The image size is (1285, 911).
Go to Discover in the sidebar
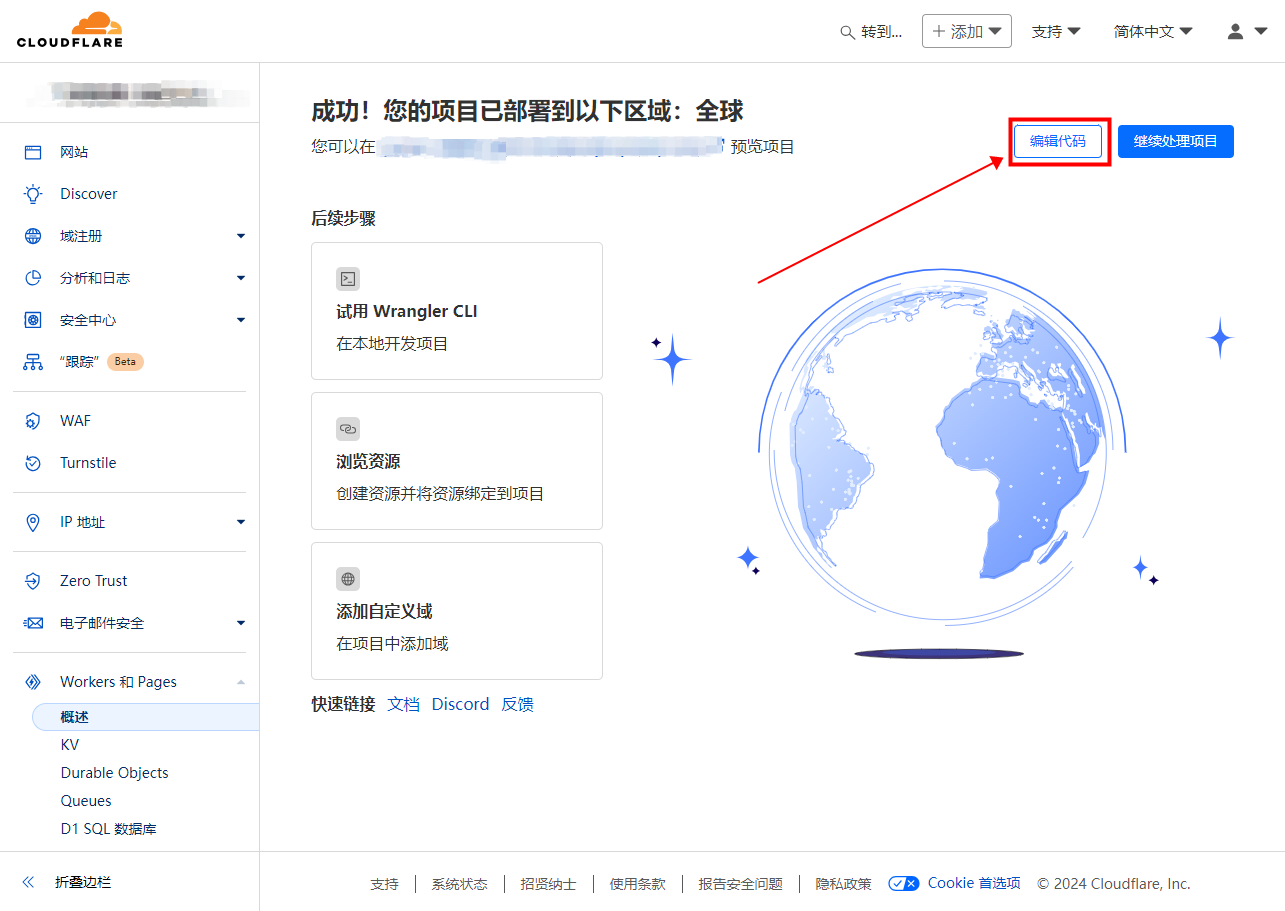pyautogui.click(x=89, y=194)
